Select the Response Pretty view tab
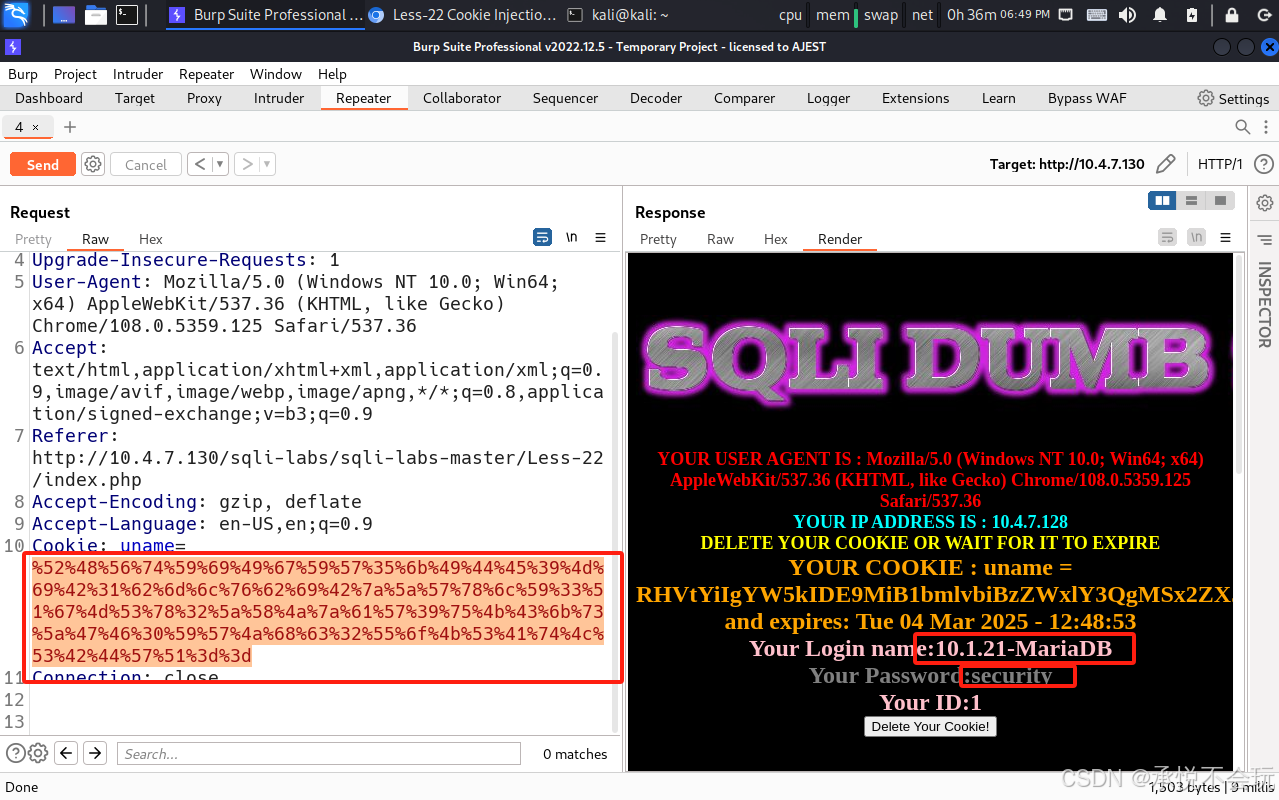The image size is (1279, 800). point(658,239)
